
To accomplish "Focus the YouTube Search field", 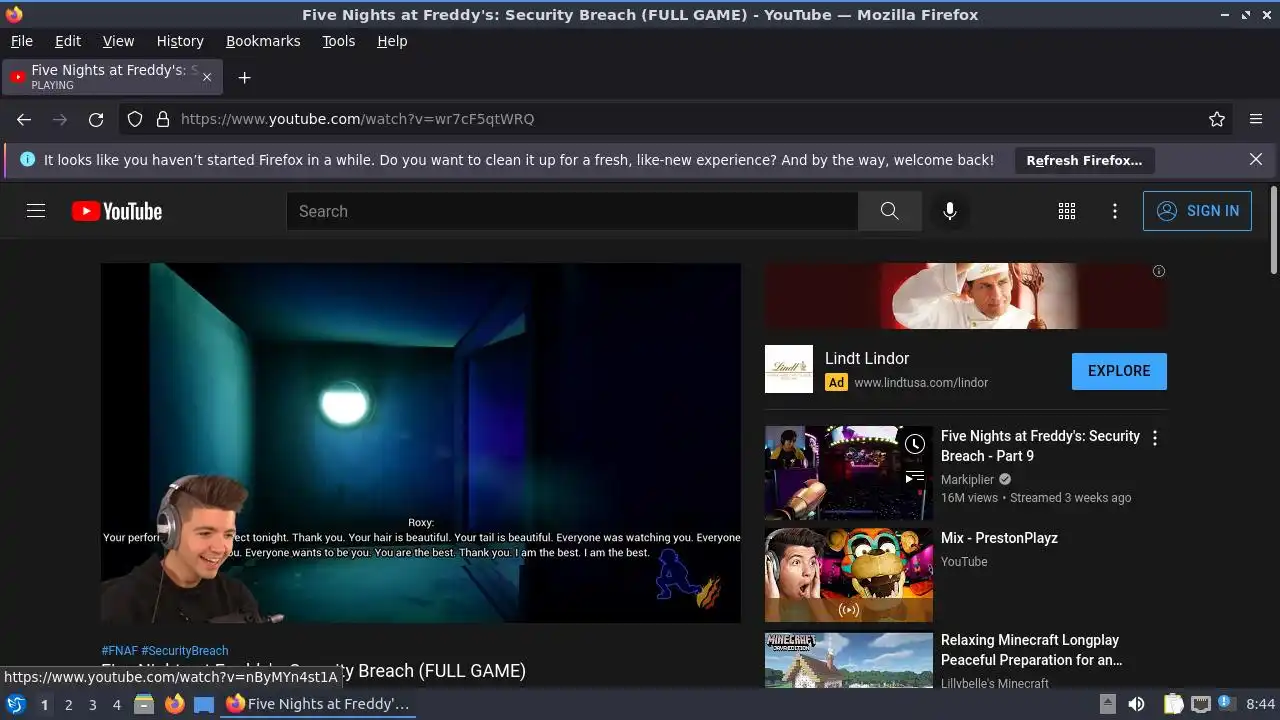I will [572, 211].
